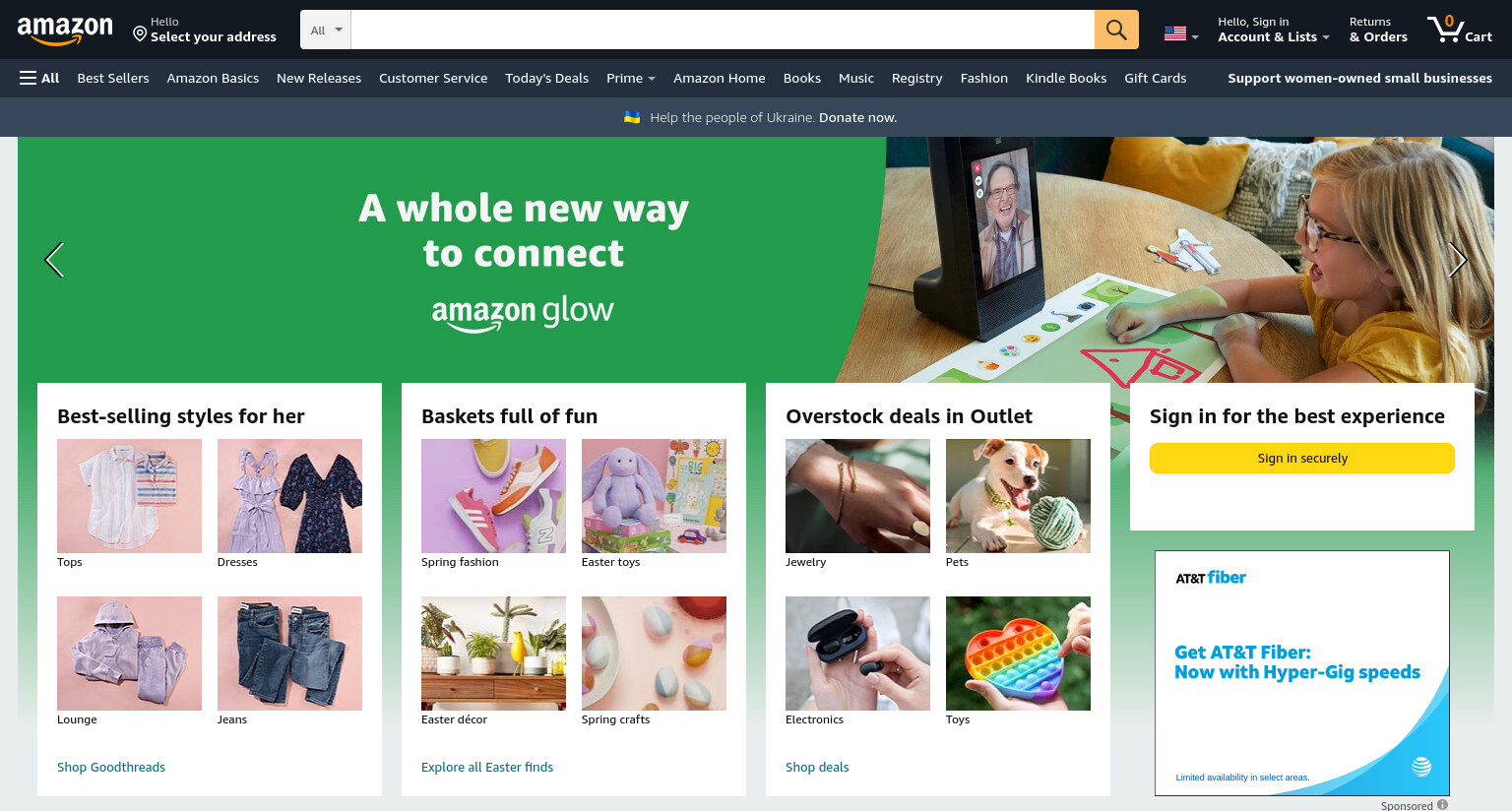
Task: Click the Amazon logo
Action: 65,31
